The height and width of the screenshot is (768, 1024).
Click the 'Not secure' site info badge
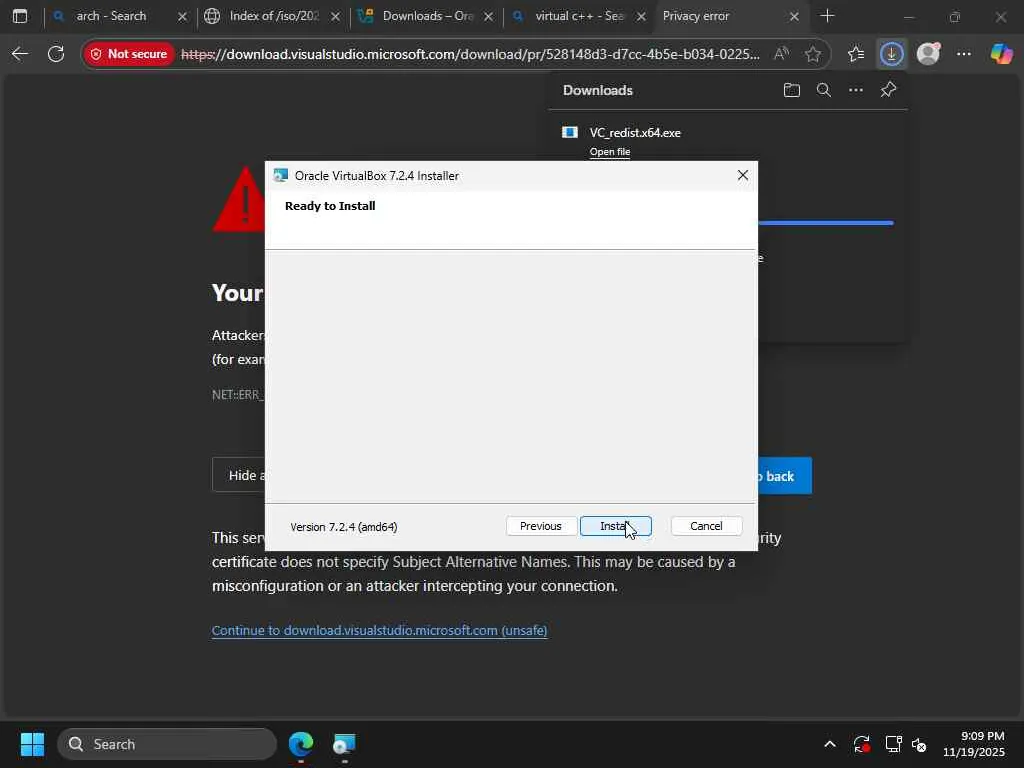click(x=129, y=54)
